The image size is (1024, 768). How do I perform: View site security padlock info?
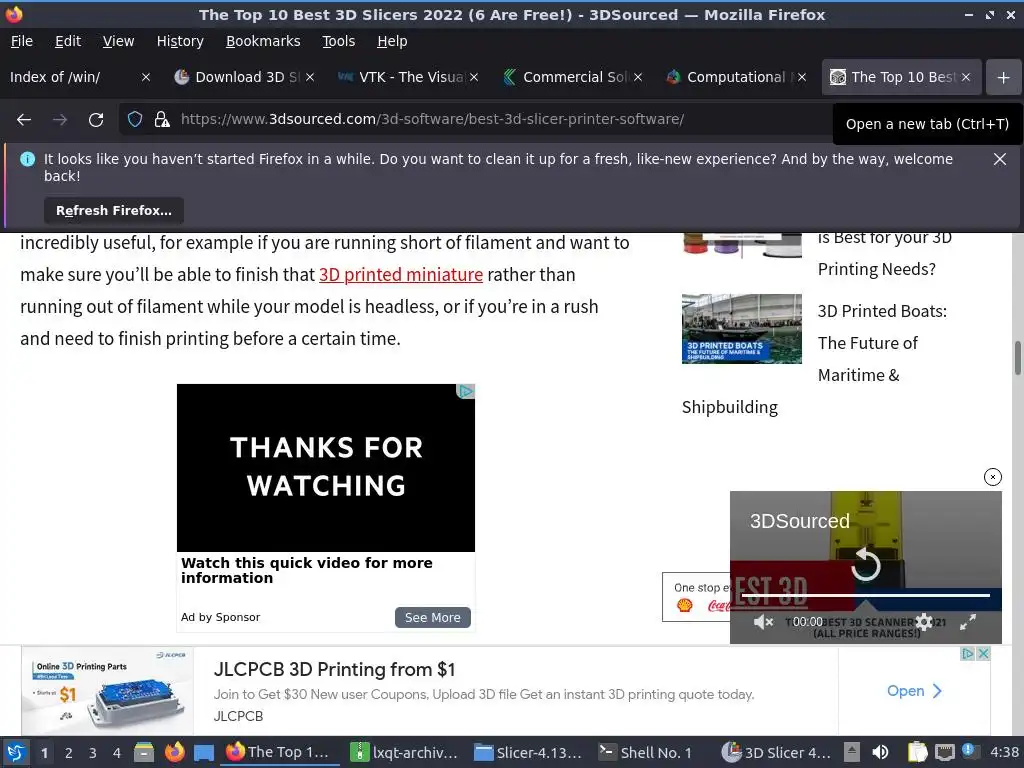pyautogui.click(x=162, y=120)
